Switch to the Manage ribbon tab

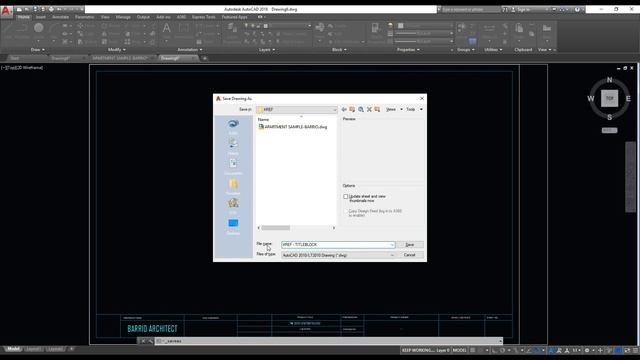tap(123, 17)
